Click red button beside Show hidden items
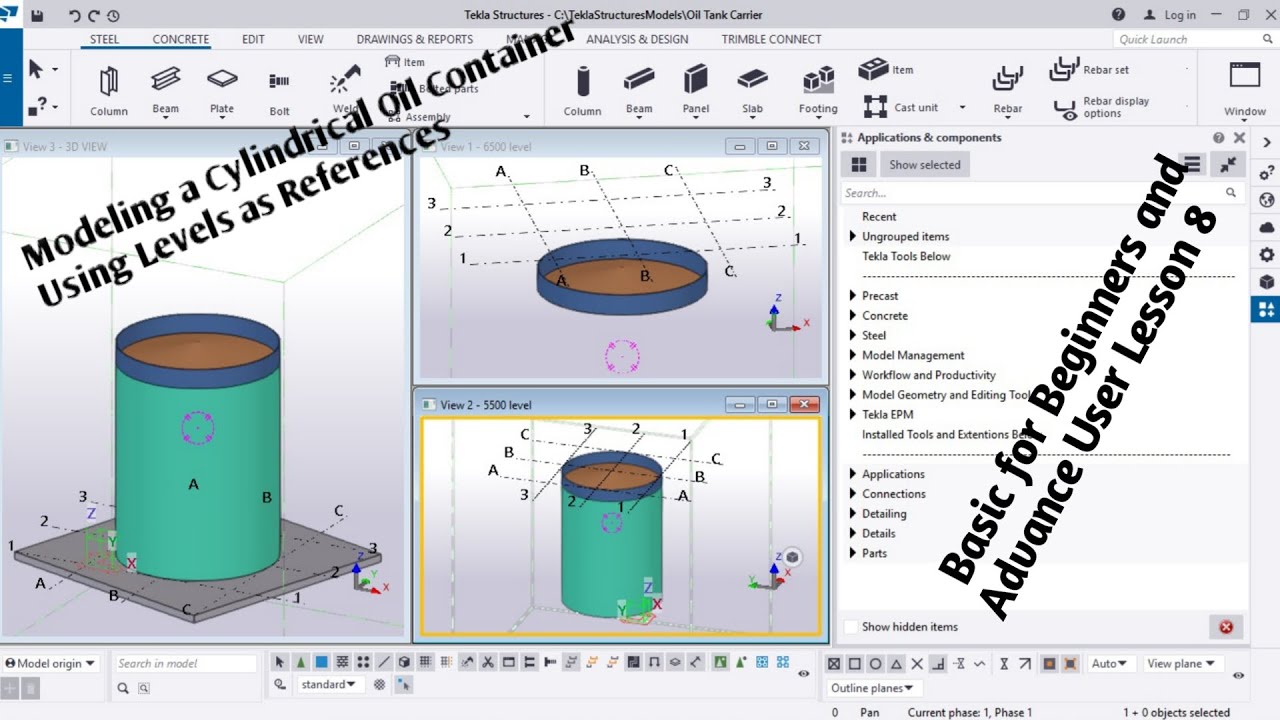This screenshot has width=1280, height=720. [1226, 627]
